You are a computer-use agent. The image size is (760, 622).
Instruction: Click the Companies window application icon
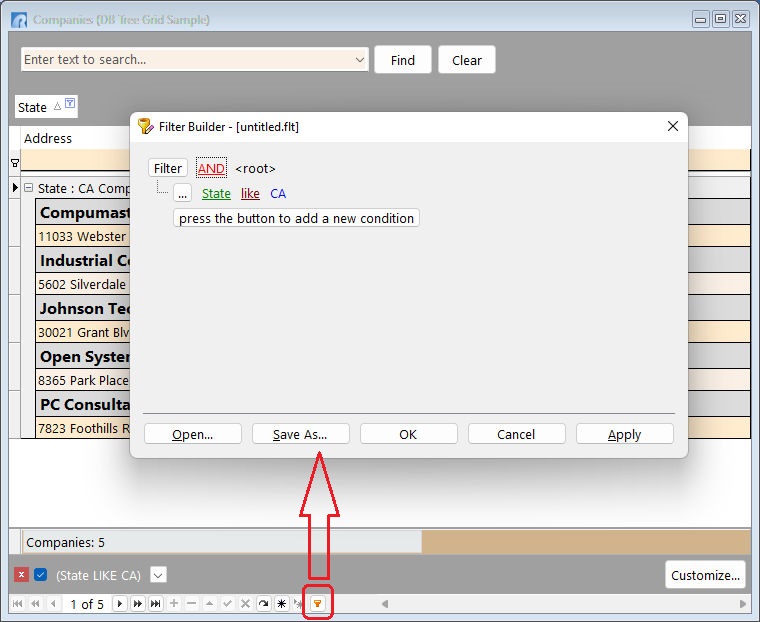[x=19, y=20]
